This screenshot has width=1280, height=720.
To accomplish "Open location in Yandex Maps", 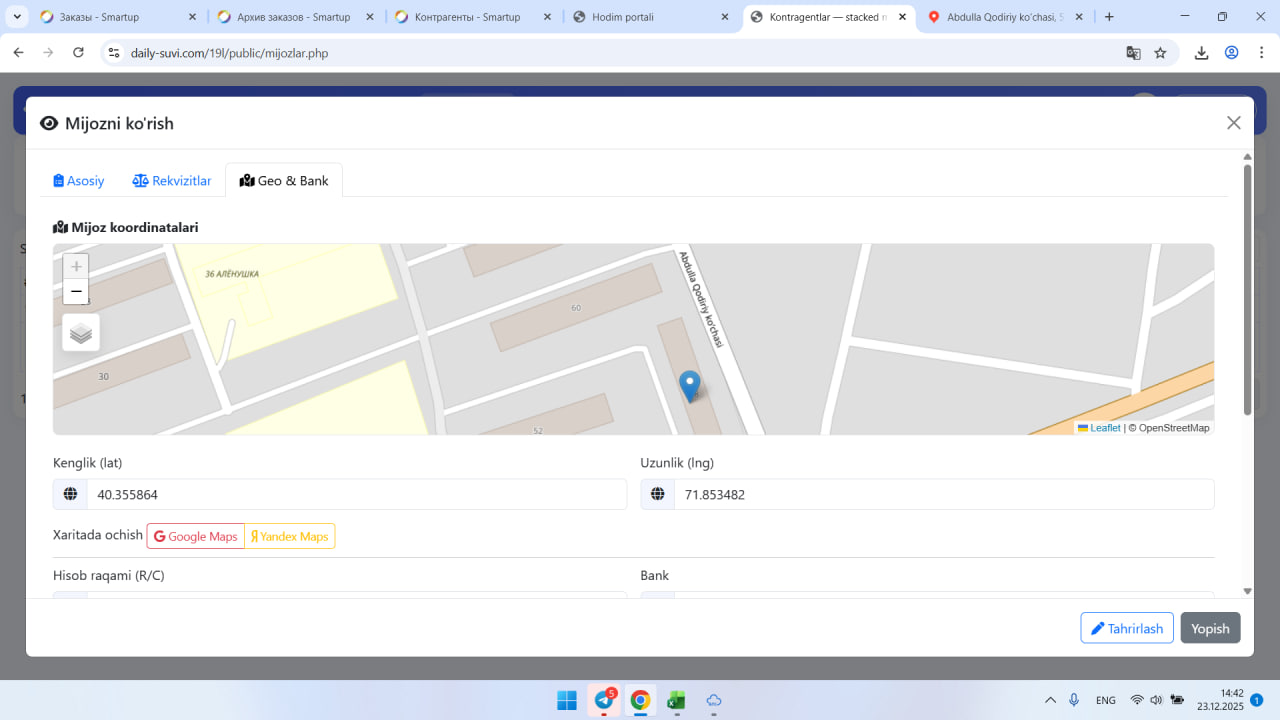I will point(289,537).
